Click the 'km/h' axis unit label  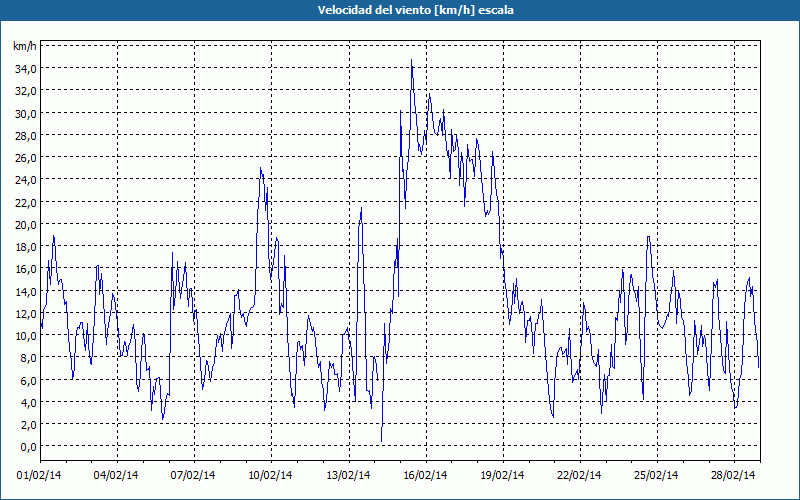click(x=24, y=46)
